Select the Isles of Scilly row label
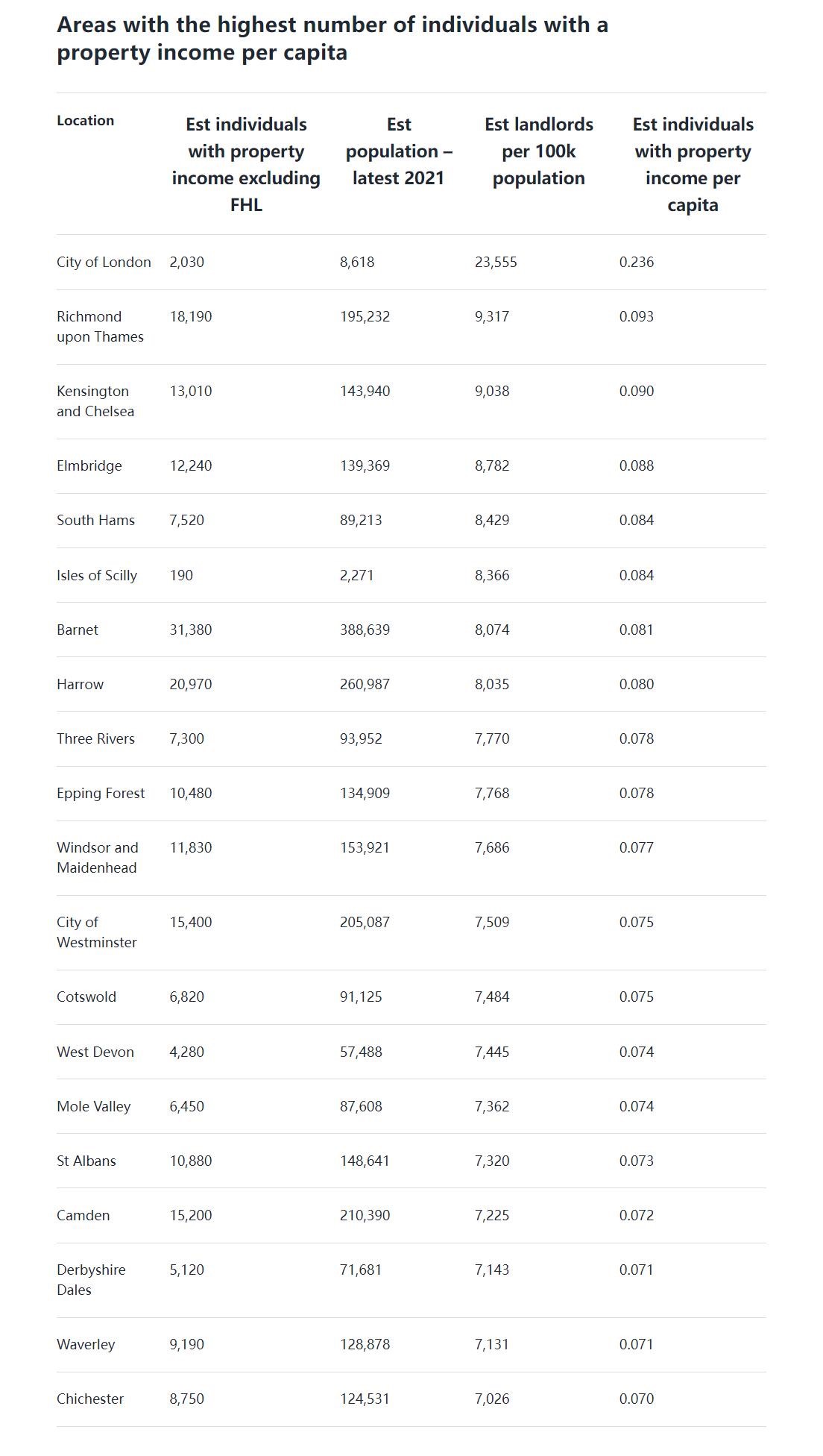Viewport: 823px width, 1456px height. (97, 576)
